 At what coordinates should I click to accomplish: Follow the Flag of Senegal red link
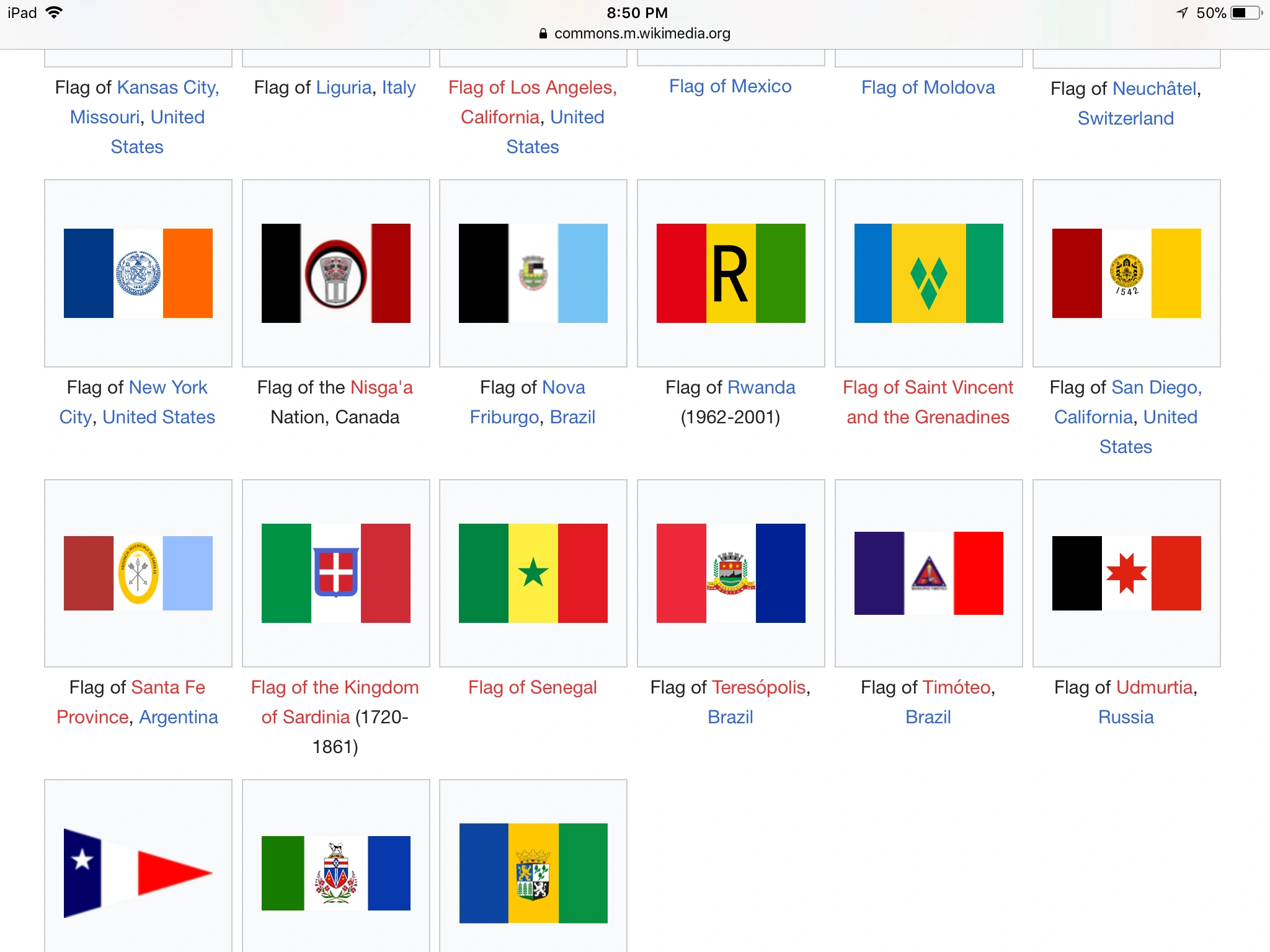click(x=532, y=687)
